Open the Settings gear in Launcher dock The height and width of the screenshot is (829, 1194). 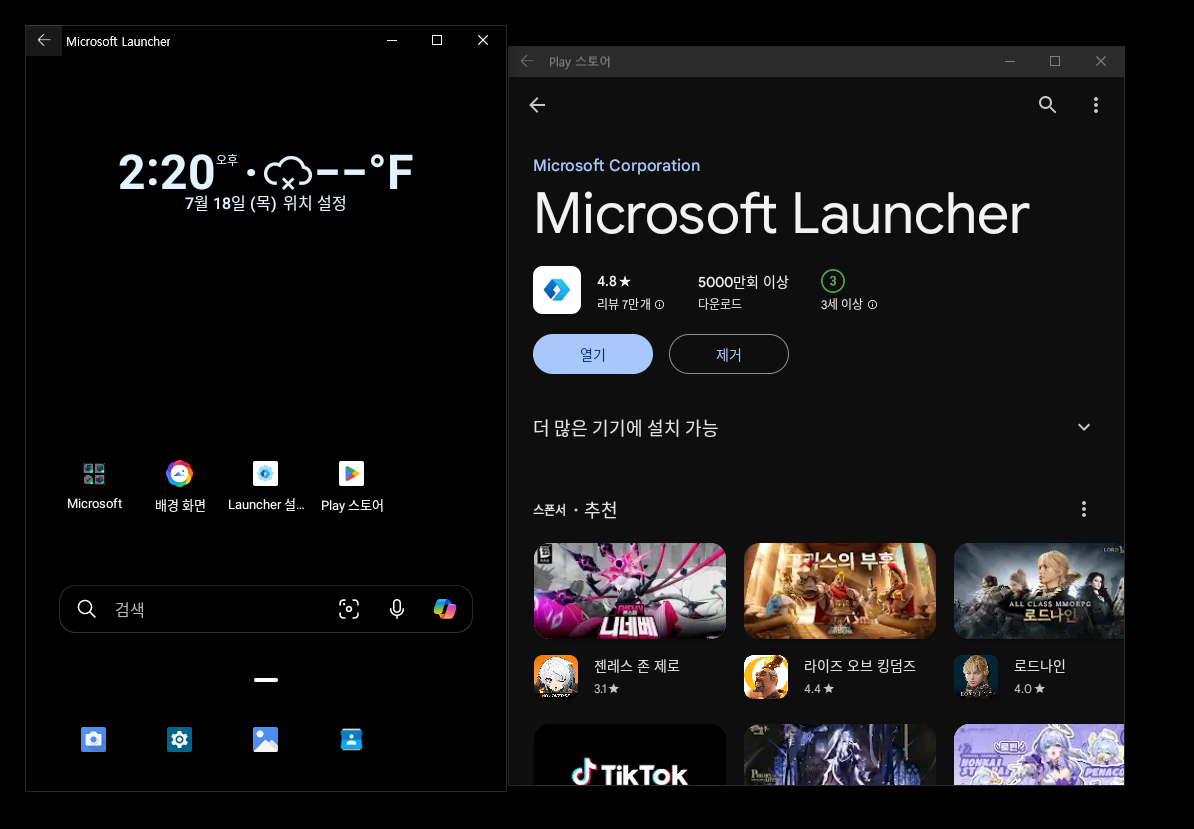click(180, 739)
